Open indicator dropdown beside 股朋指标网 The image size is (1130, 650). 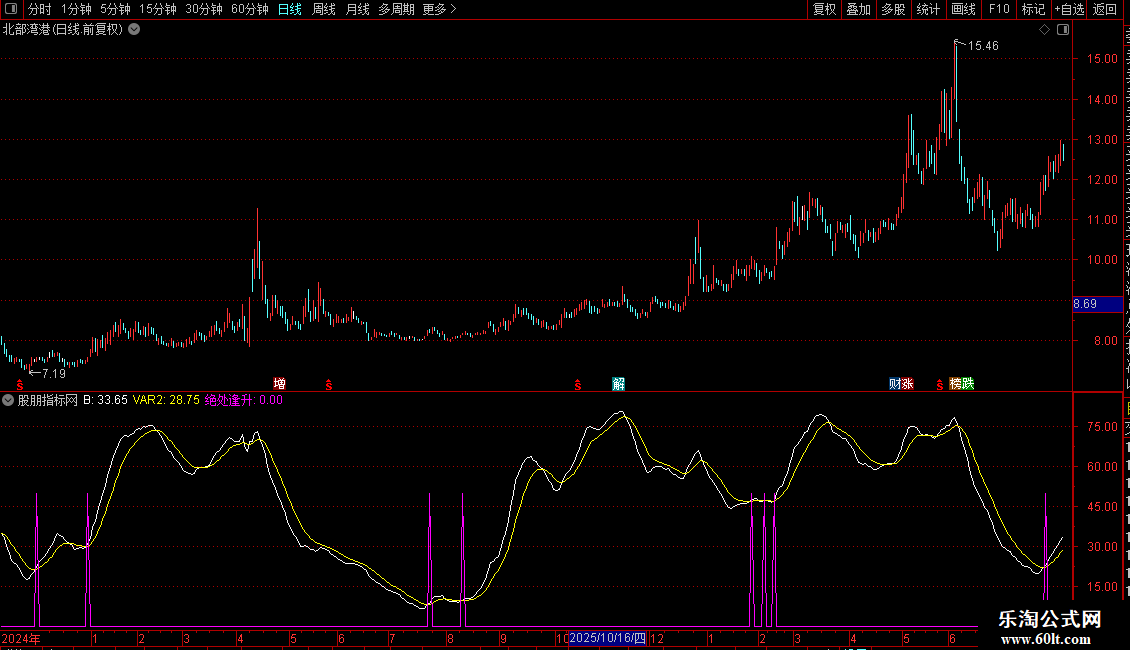coord(8,400)
